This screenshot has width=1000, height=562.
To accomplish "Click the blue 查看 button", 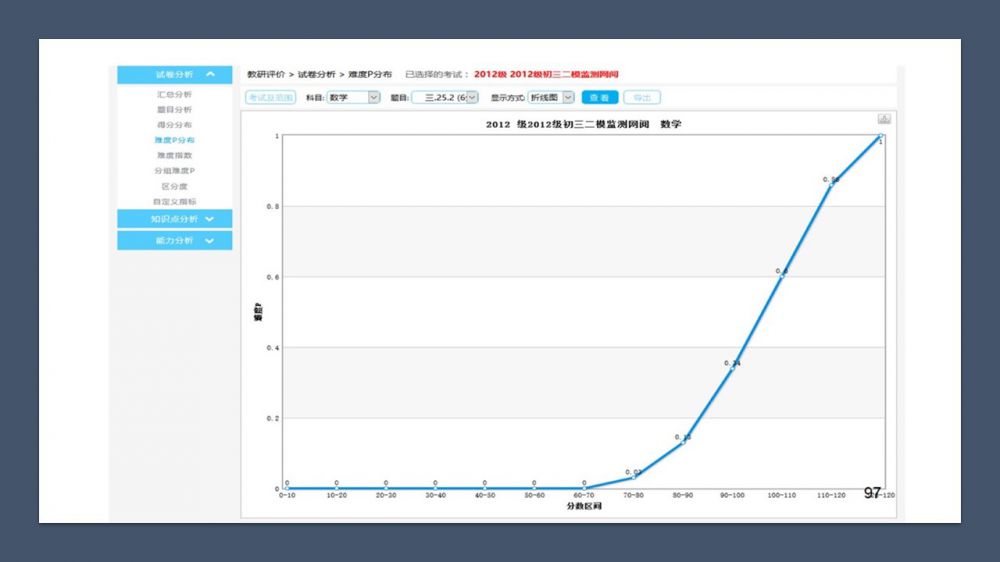I will [x=599, y=98].
